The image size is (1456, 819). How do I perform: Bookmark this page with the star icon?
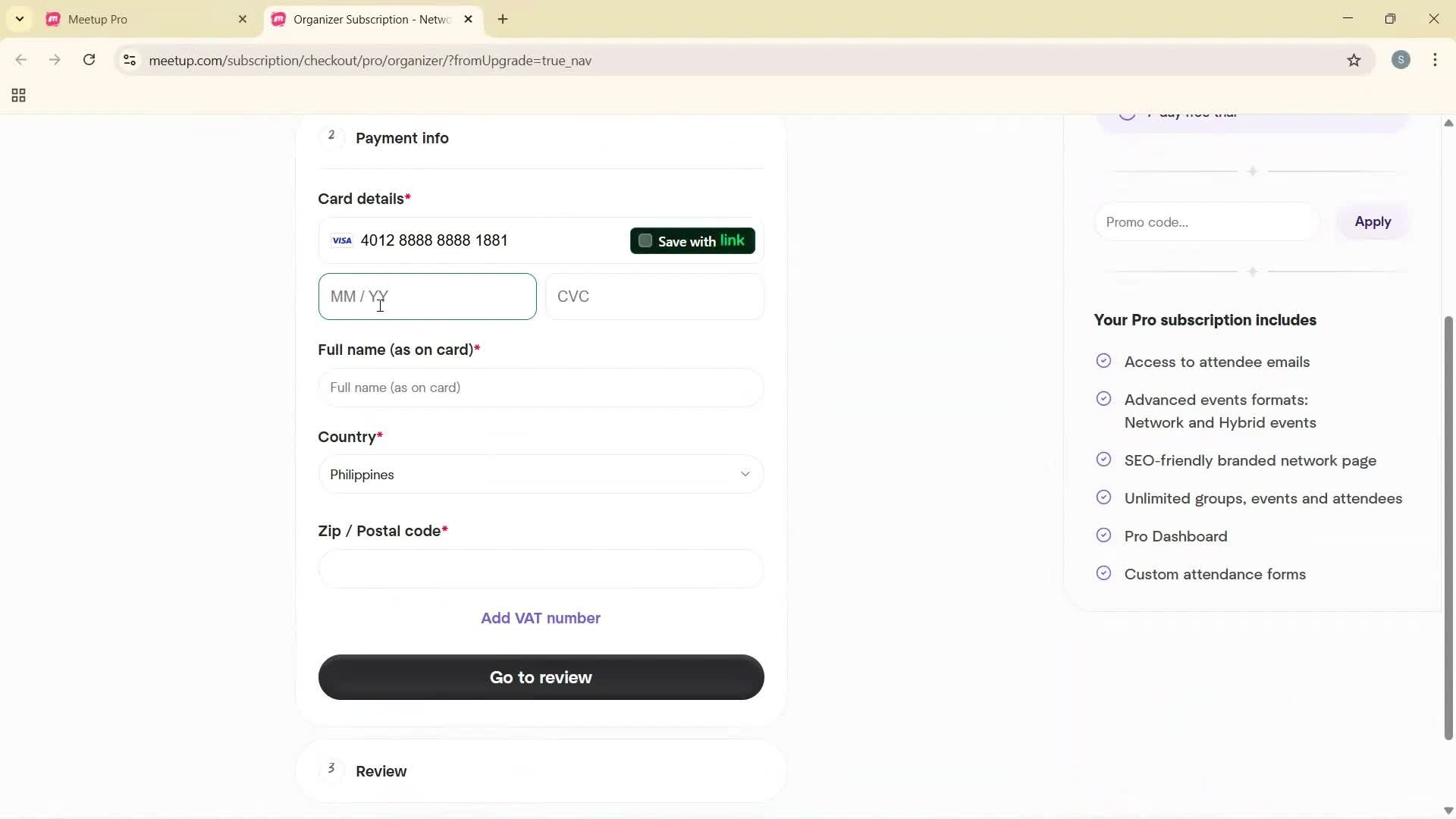click(x=1354, y=61)
